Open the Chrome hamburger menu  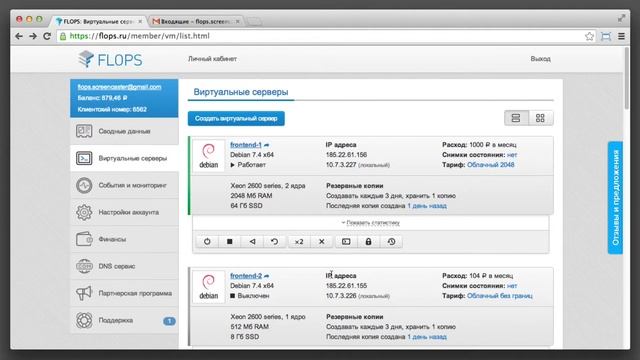621,36
